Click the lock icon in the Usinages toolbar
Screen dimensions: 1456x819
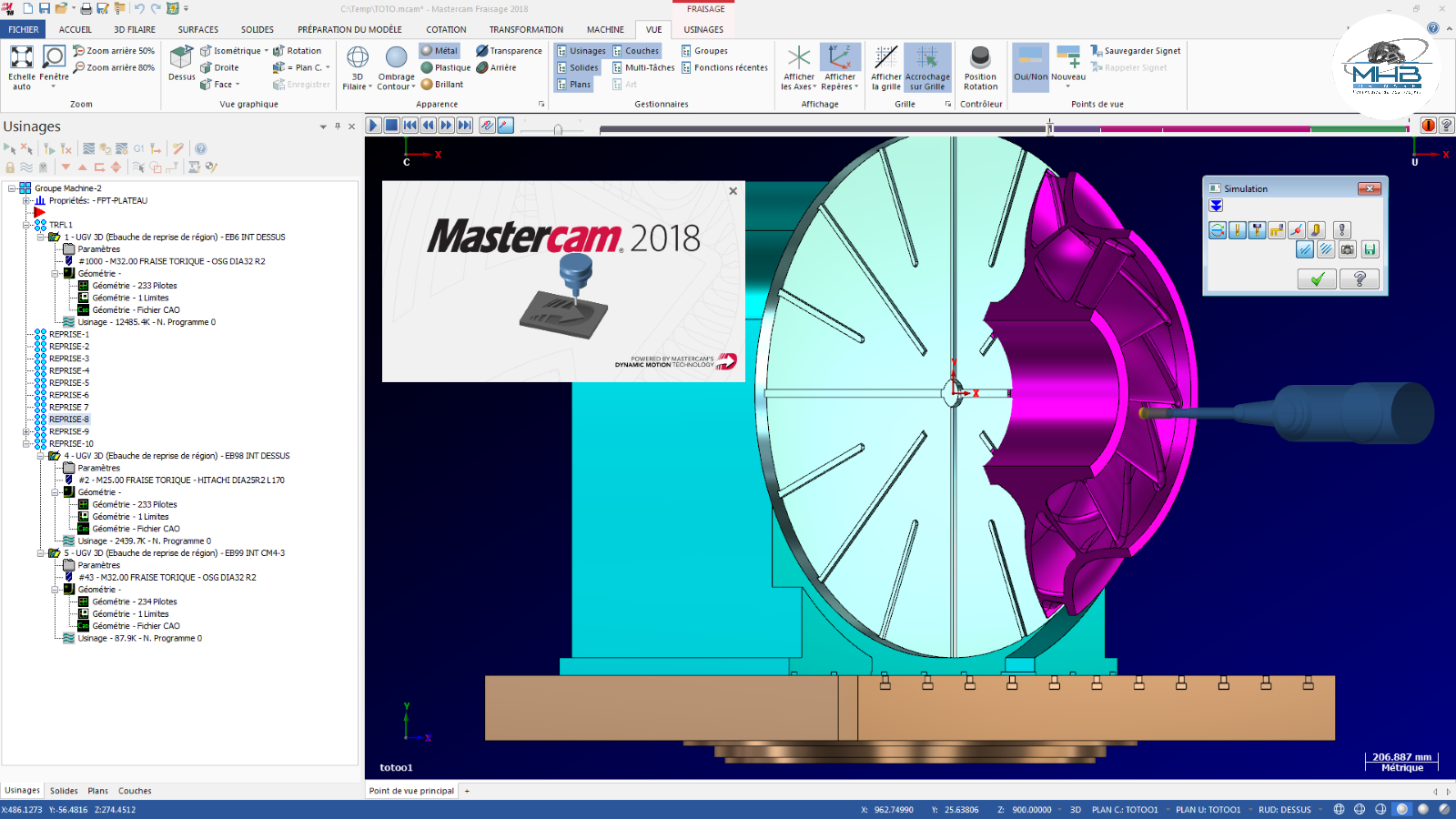9,167
